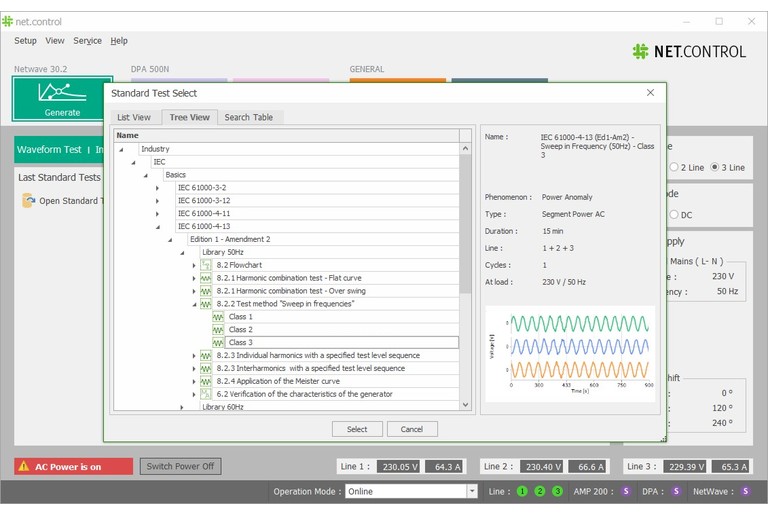
Task: Click the 8.2 Flowchart row icon
Action: tap(206, 265)
